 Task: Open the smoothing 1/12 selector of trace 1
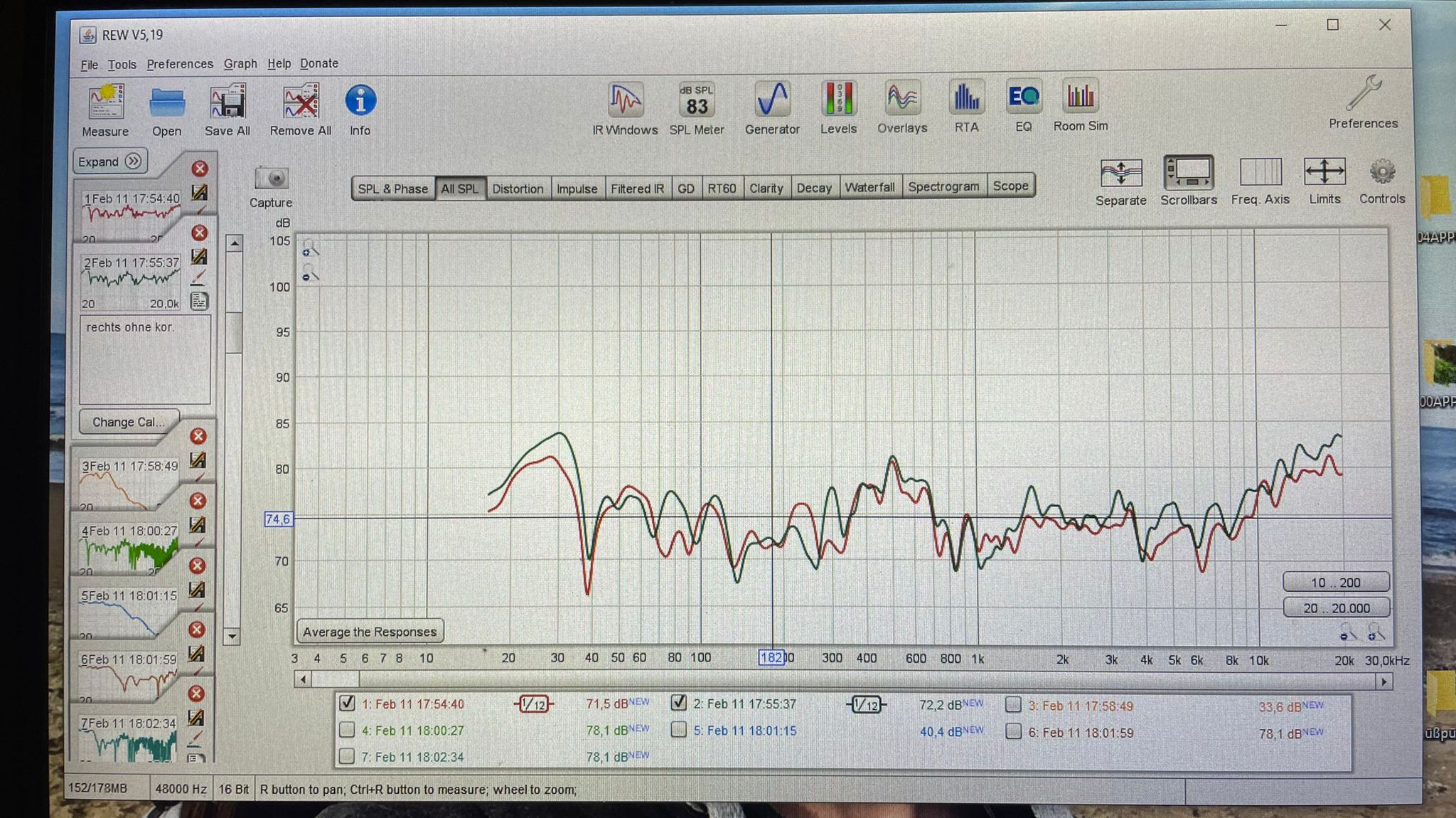point(533,704)
